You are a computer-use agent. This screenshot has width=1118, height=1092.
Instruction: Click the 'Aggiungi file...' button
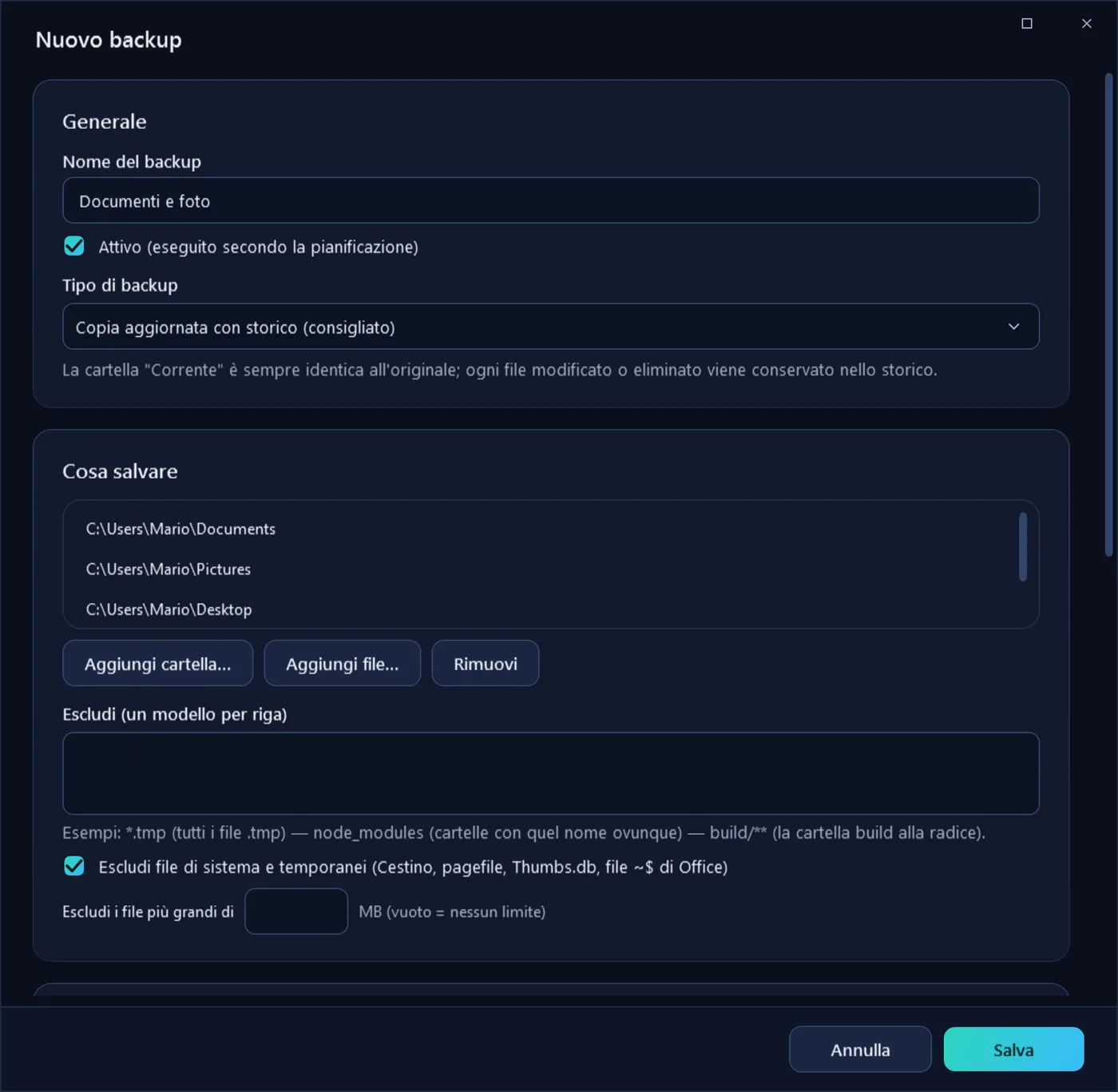pos(342,663)
